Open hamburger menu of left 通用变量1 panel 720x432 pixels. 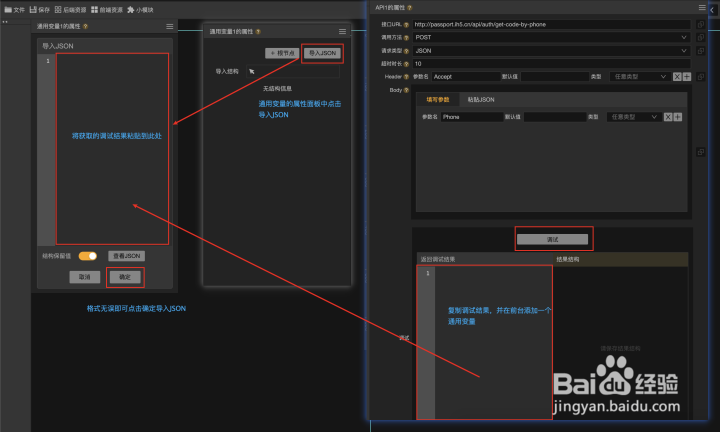tap(169, 27)
